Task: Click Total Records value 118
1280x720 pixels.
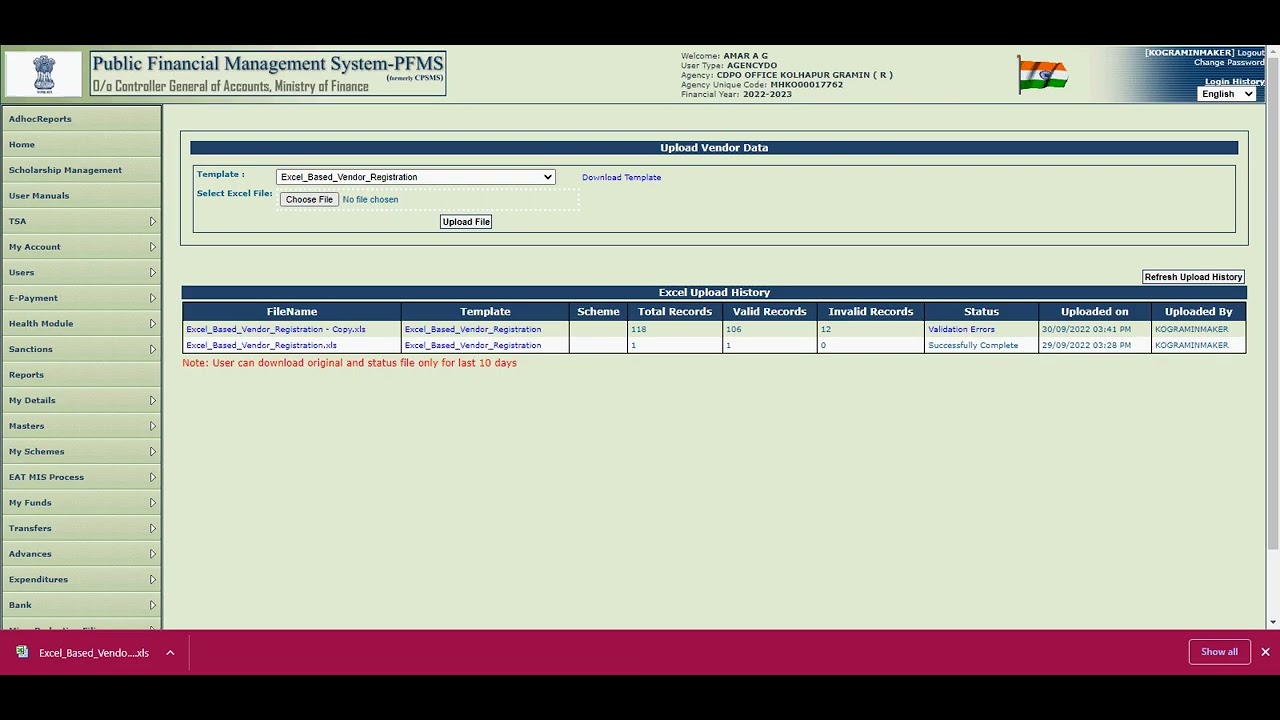Action: pos(639,329)
